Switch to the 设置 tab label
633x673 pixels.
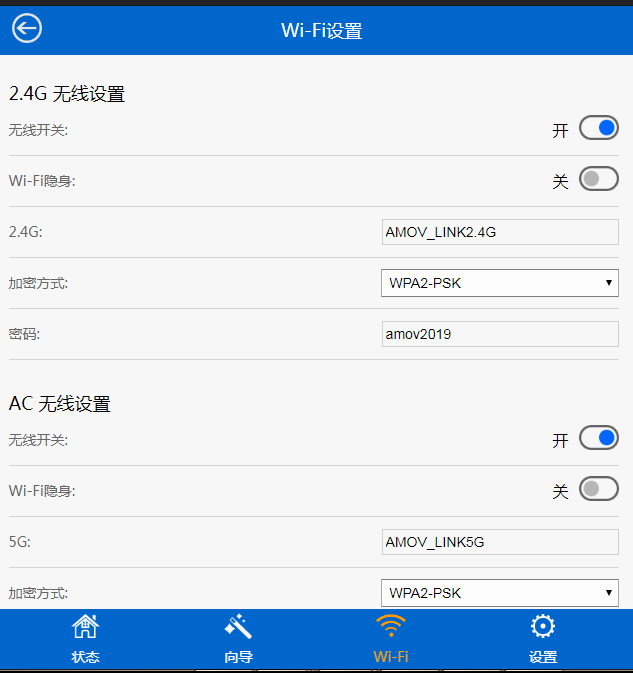click(x=543, y=657)
